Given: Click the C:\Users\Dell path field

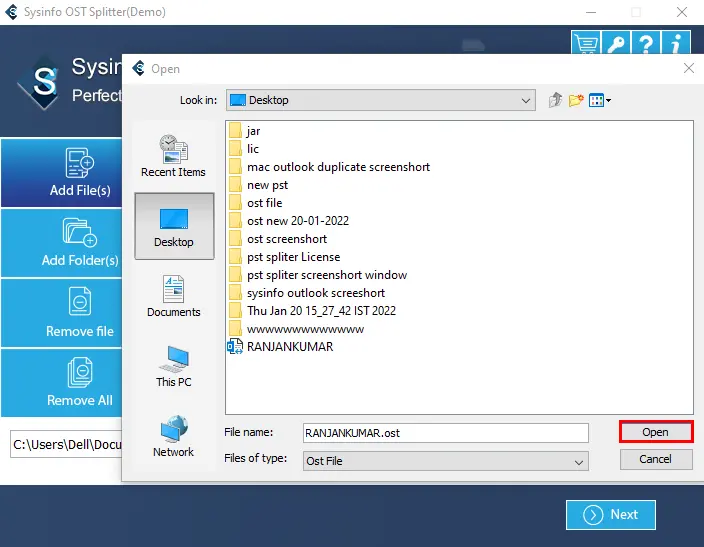Looking at the screenshot, I should 66,444.
